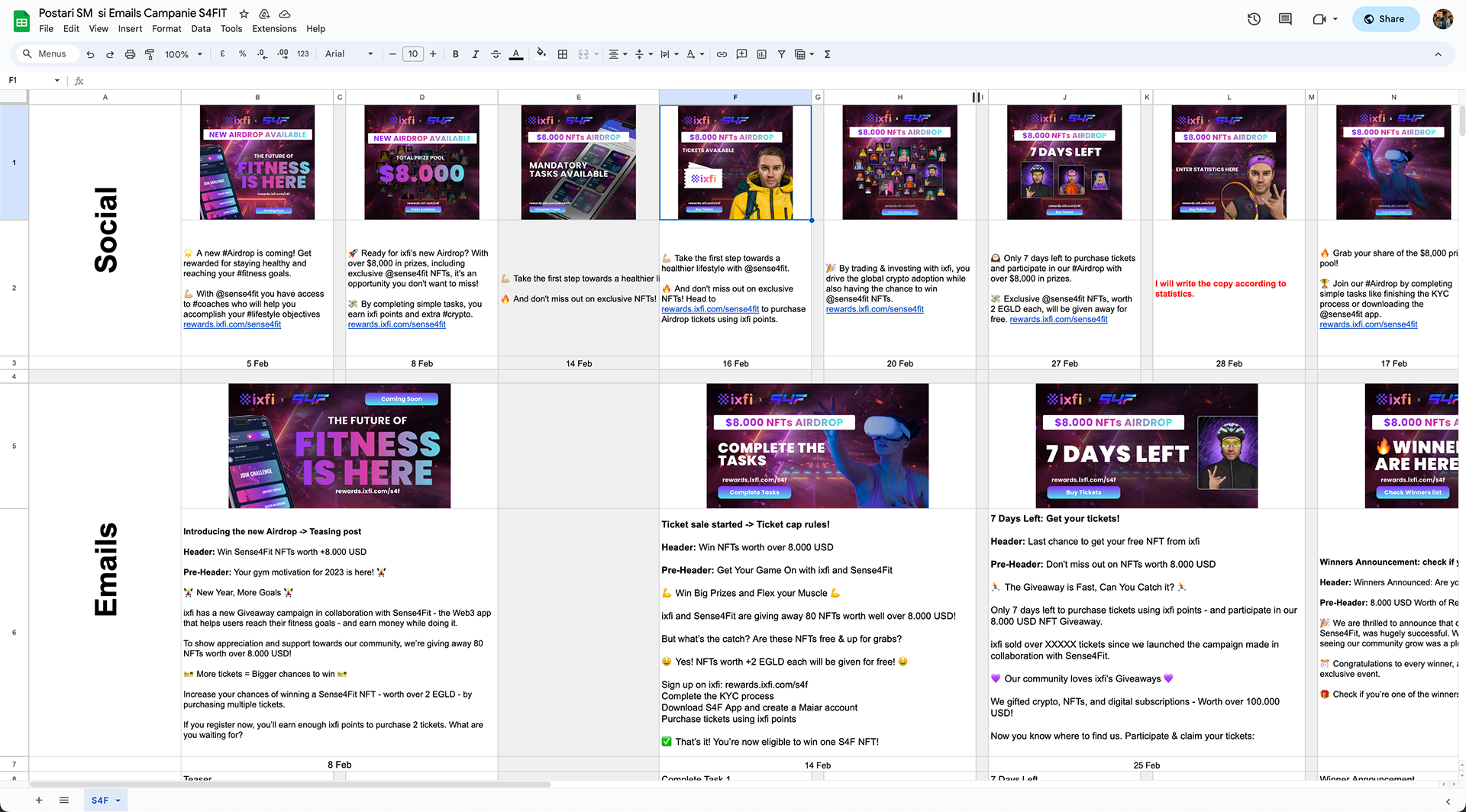Activate the Paint format tool
The width and height of the screenshot is (1466, 812).
click(150, 54)
